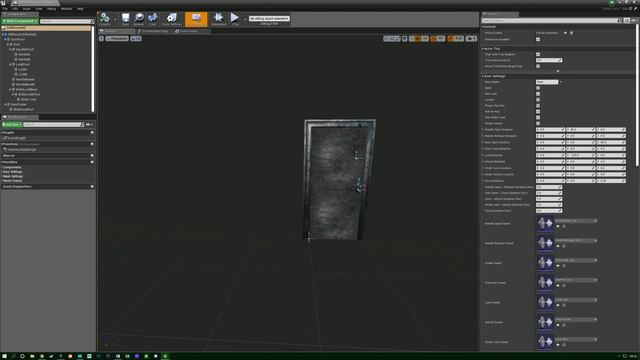
Task: Collapse the Door Settings section in Details
Action: coord(483,76)
